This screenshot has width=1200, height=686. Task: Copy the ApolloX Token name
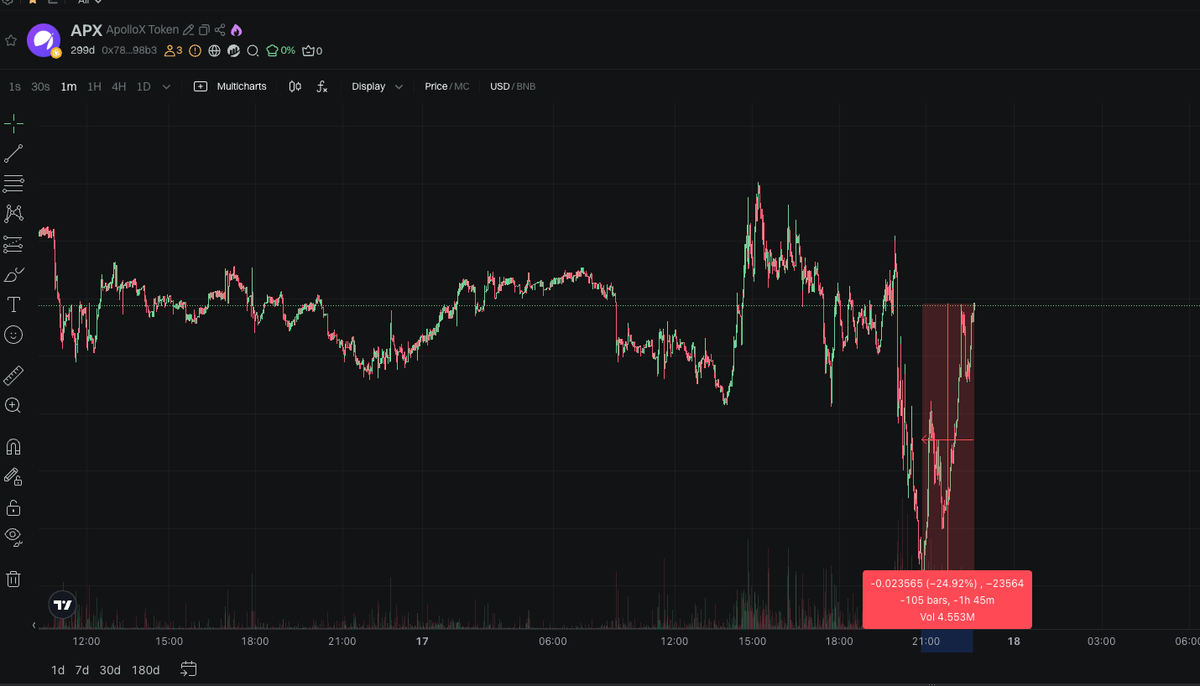pyautogui.click(x=204, y=31)
